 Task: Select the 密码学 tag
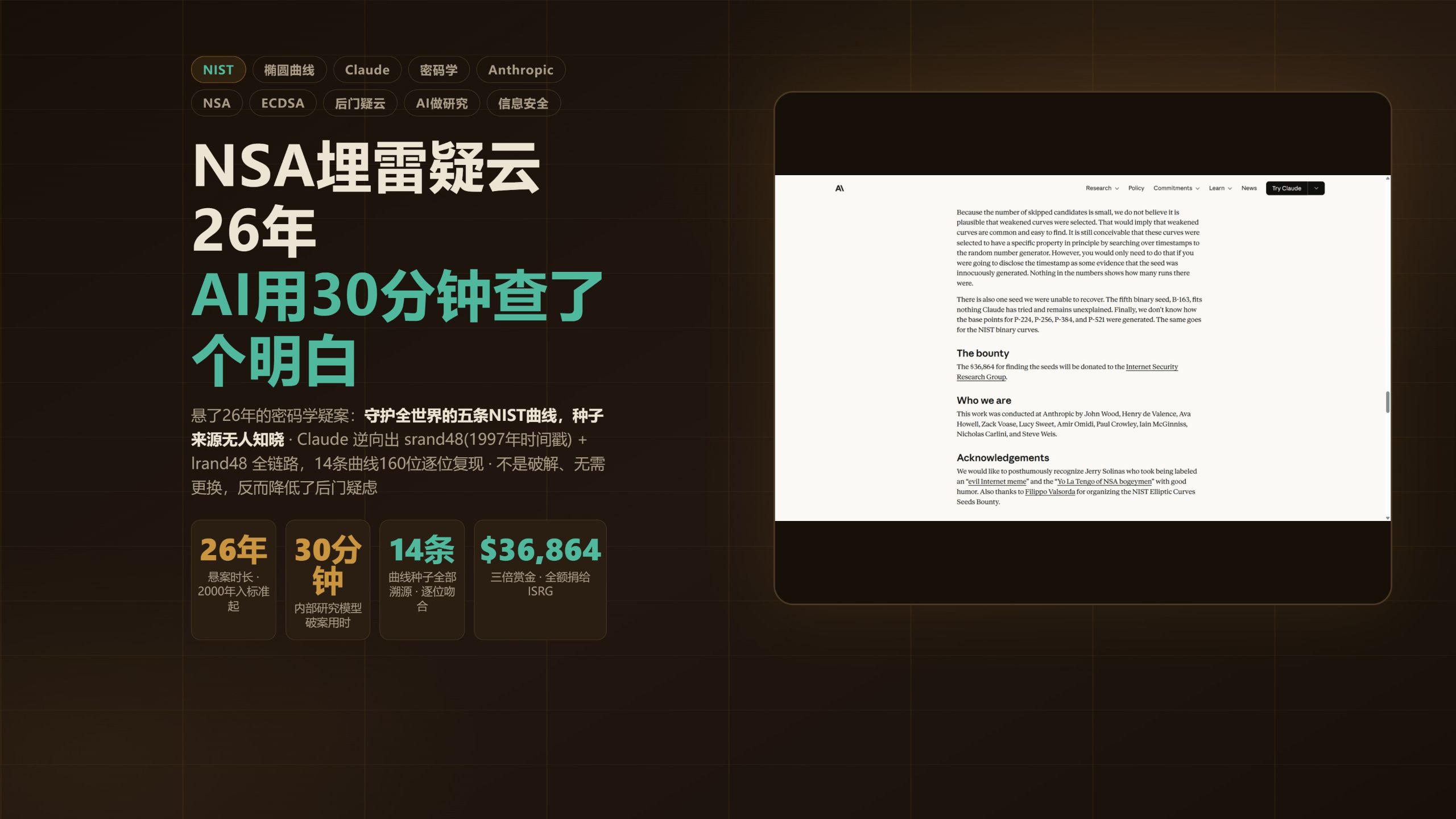tap(439, 70)
